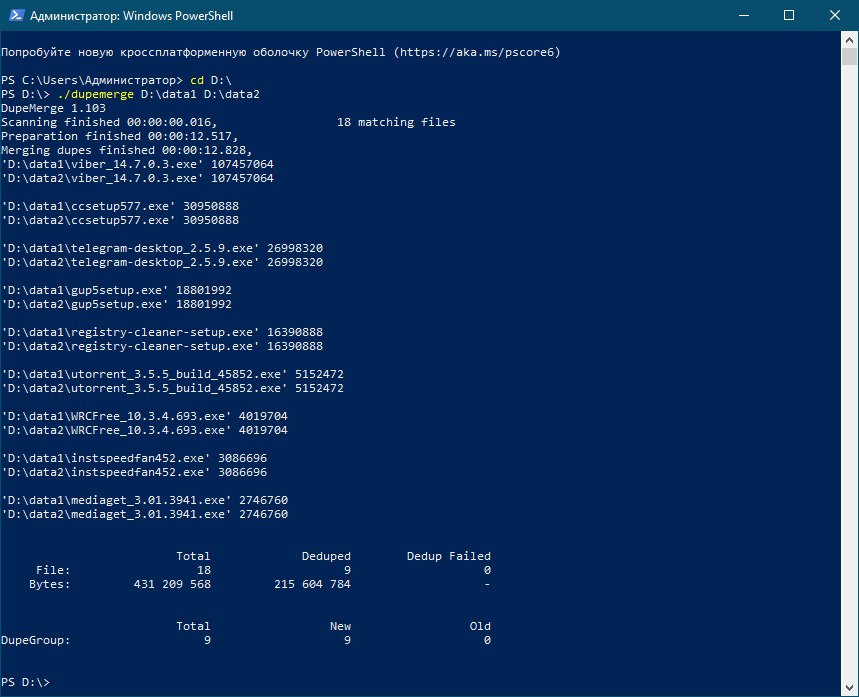Click the D:\data1\utorrent_3.5.5_build_45852.exe line

[x=173, y=374]
